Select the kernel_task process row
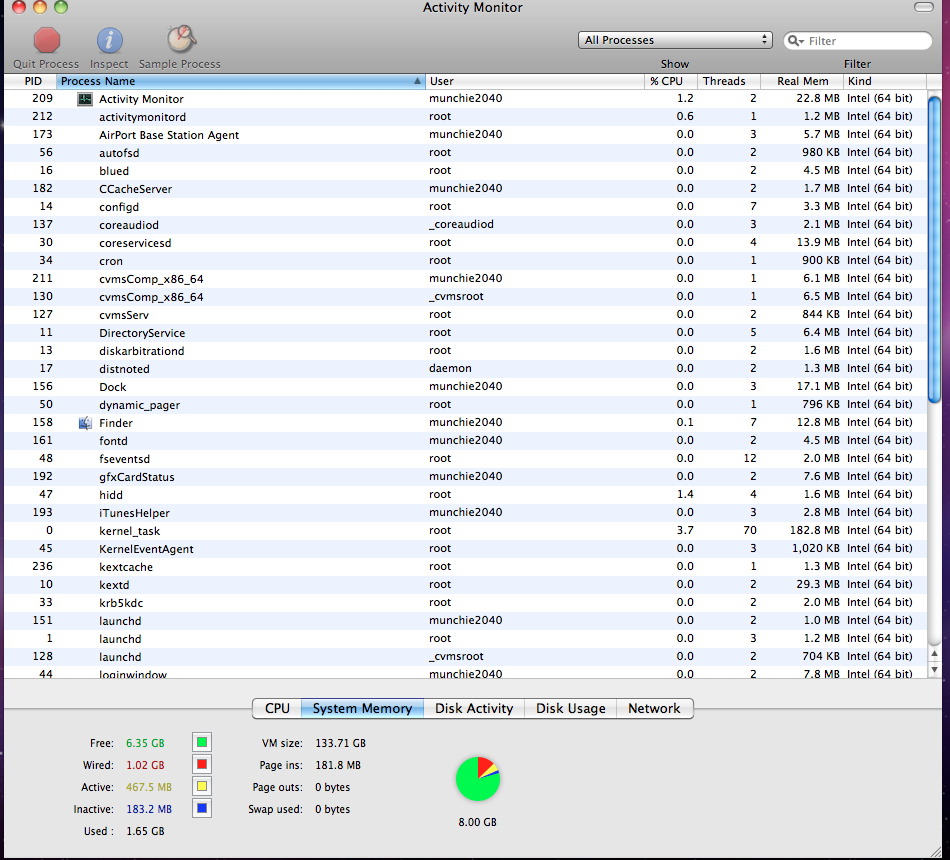The width and height of the screenshot is (950, 860). (465, 530)
